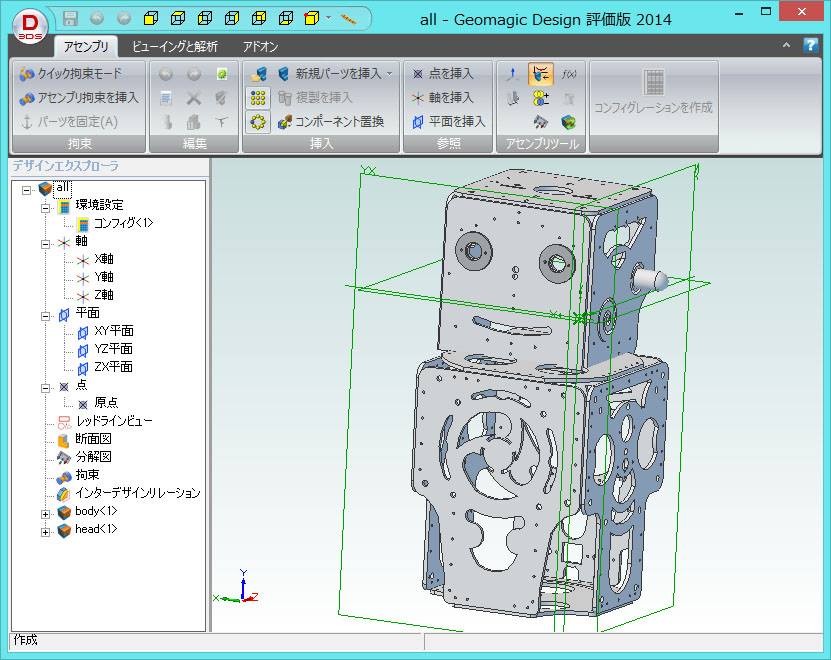Select the third cube view orientation icon
Viewport: 831px width, 660px height.
coord(205,19)
